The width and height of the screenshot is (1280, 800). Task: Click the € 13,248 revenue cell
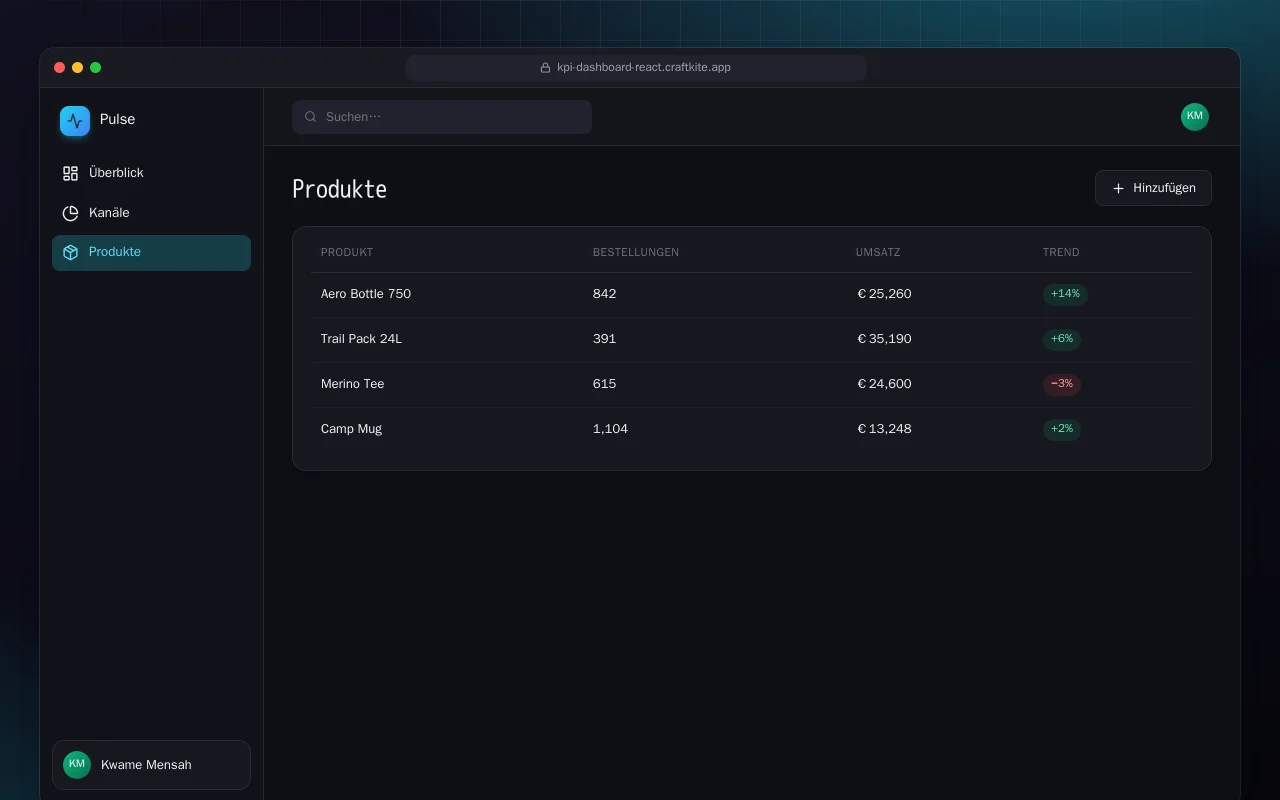[x=884, y=429]
